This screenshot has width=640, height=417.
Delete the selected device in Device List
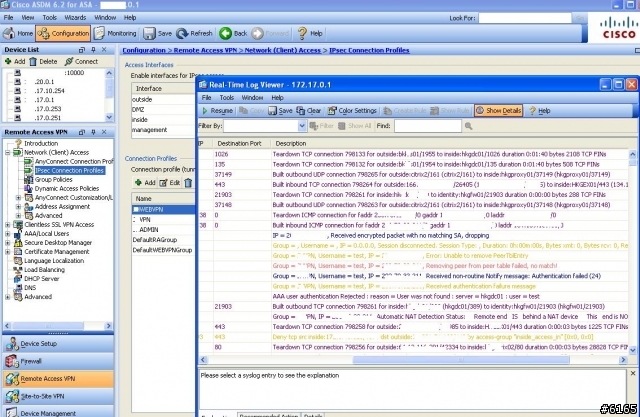click(43, 62)
